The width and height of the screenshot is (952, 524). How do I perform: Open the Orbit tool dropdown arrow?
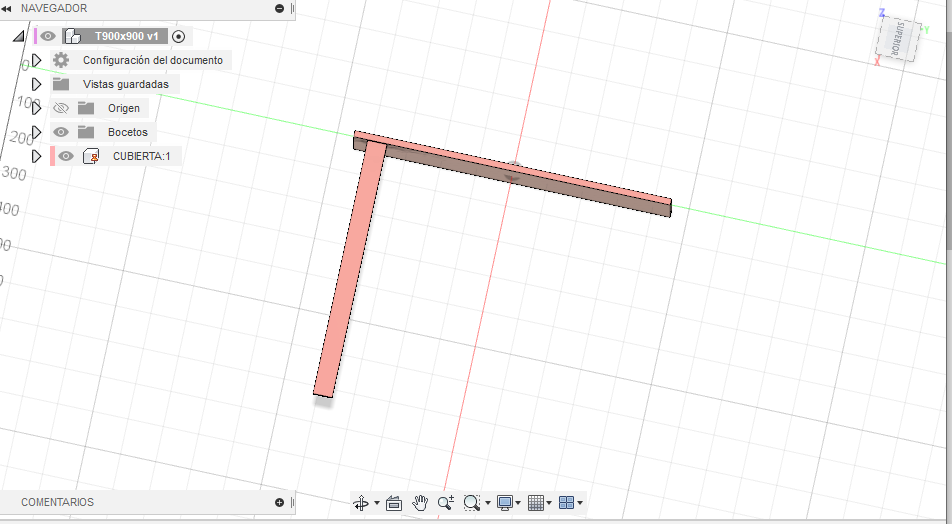click(377, 503)
